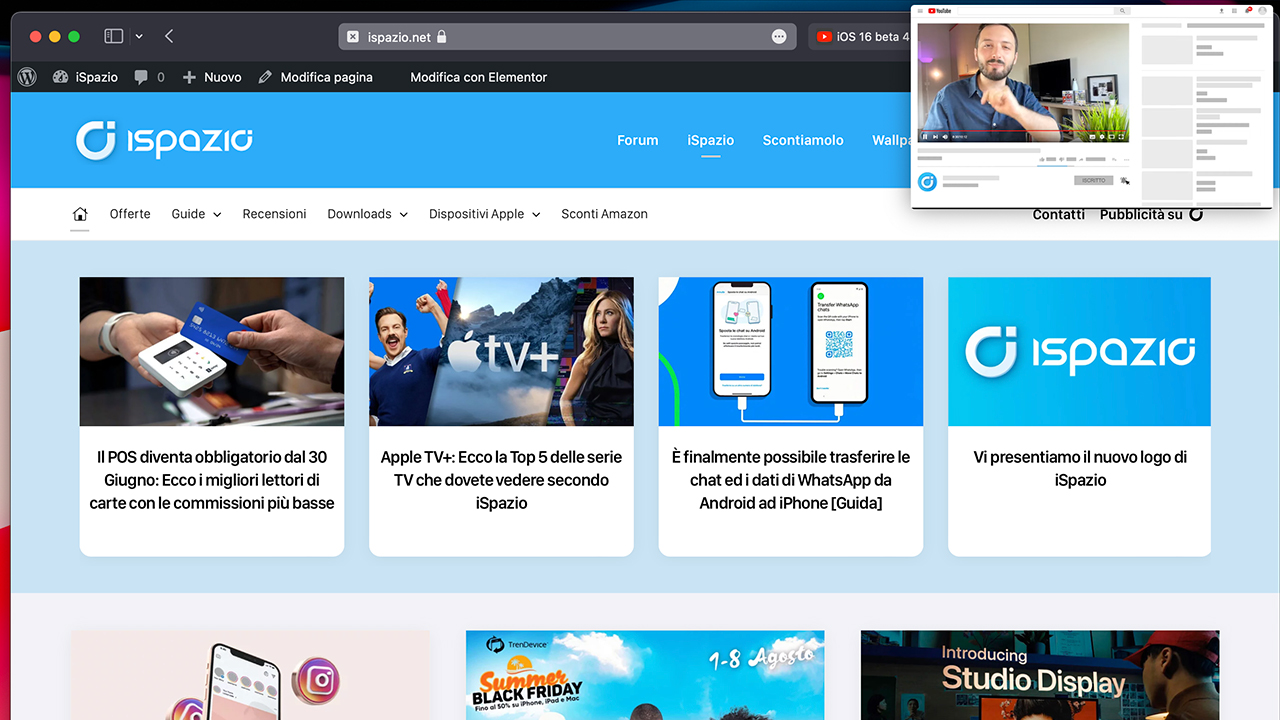Screen dimensions: 1280x720
Task: Open YouTube player settings gear
Action: [x=1101, y=136]
